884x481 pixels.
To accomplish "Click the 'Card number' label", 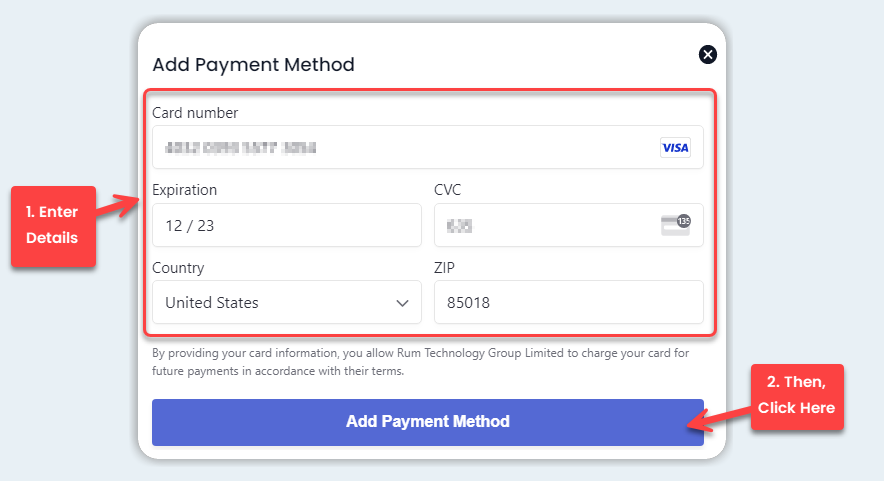I will (195, 113).
